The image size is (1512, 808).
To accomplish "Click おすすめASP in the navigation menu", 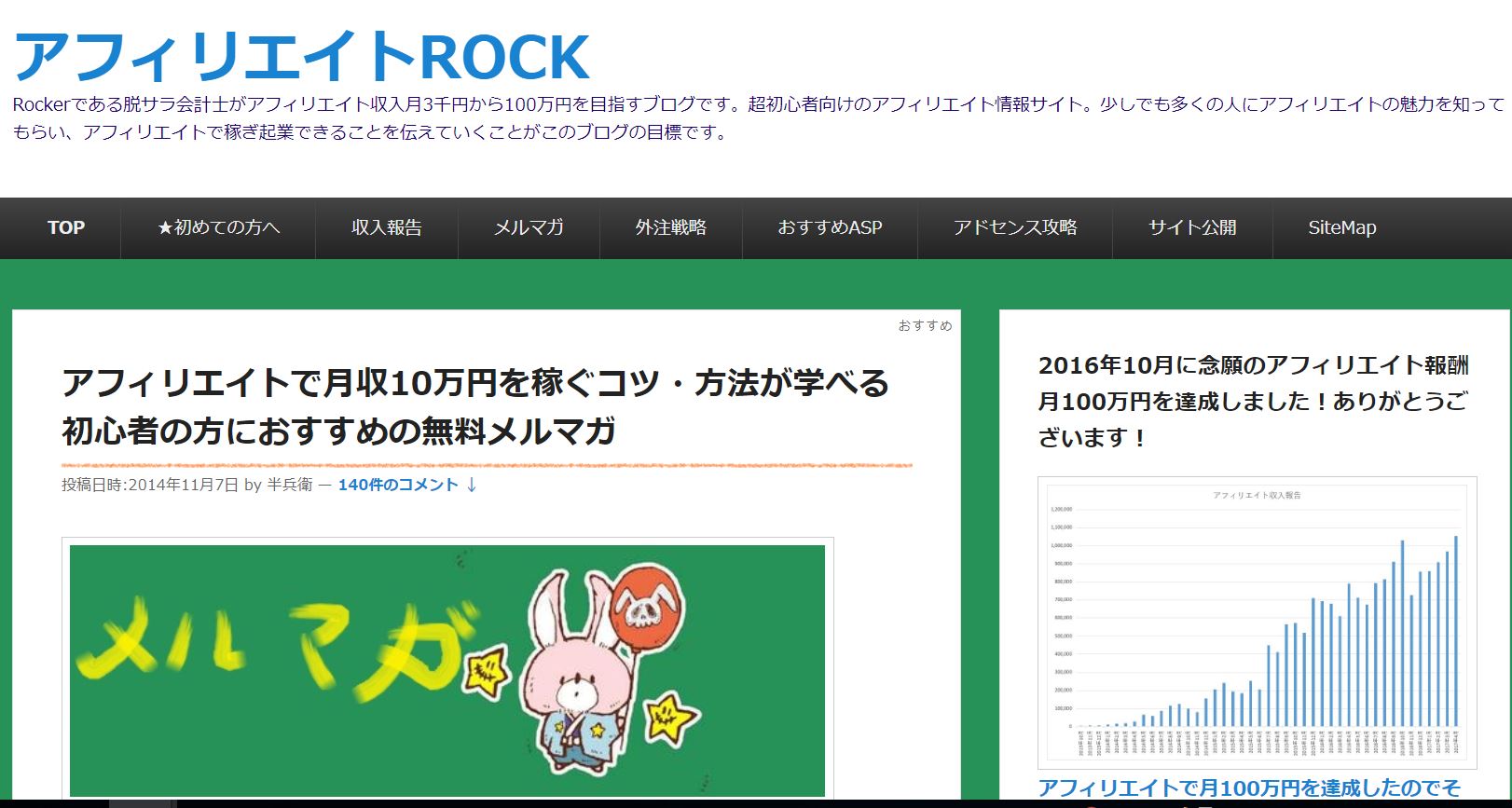I will click(x=830, y=227).
